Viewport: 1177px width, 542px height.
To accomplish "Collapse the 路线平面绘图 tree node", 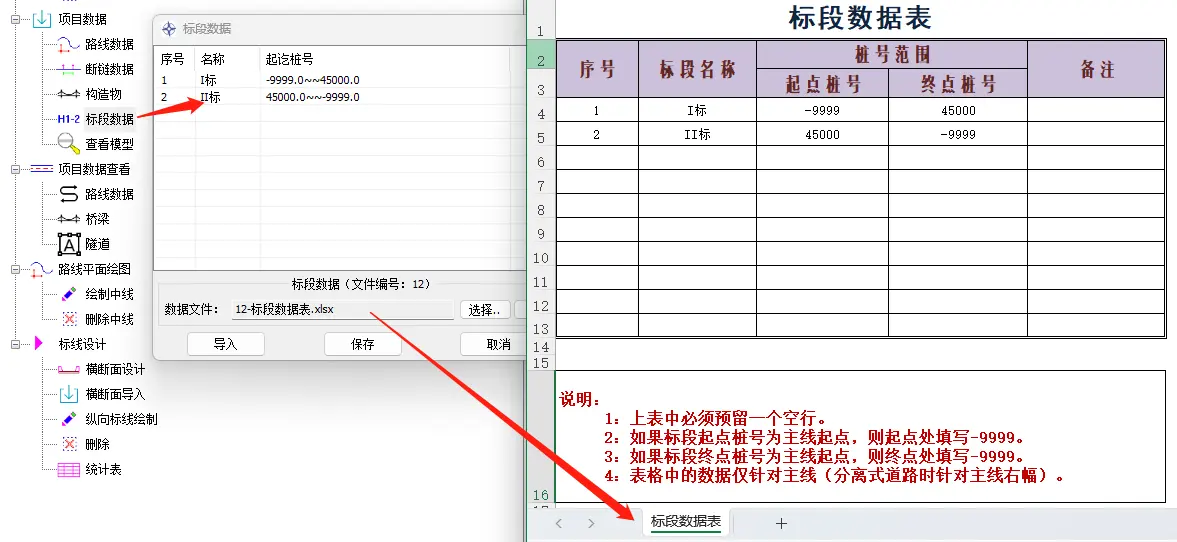I will 17,269.
